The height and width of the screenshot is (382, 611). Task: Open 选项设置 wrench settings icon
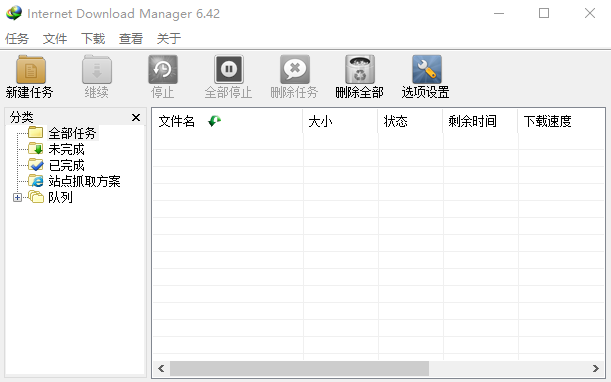(427, 69)
